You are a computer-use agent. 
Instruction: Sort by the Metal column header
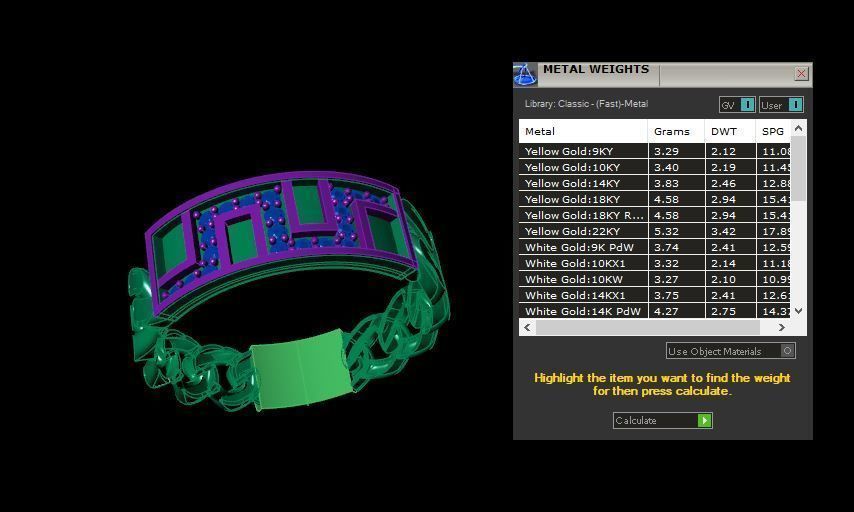click(x=583, y=131)
